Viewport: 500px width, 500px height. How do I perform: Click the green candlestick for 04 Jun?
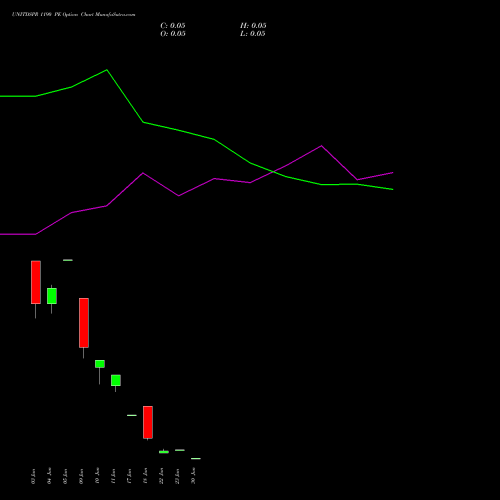(x=52, y=296)
